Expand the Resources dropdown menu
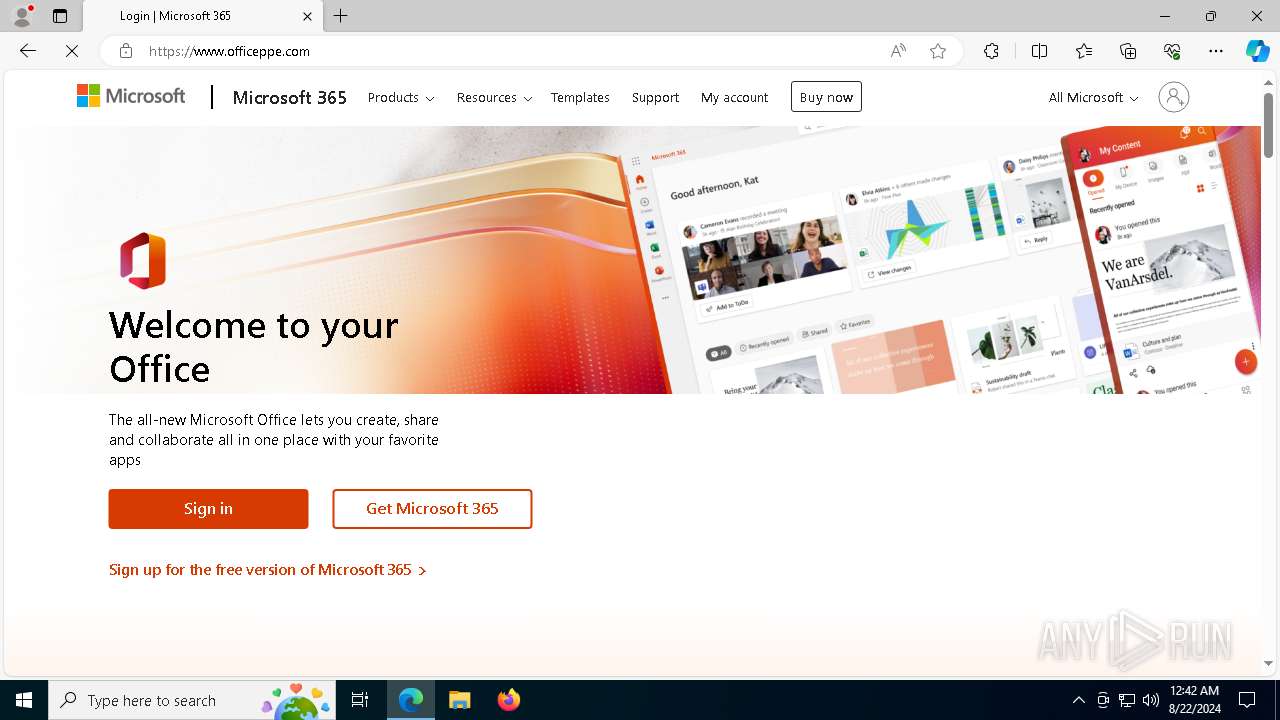Screen dimensions: 1280x720 [494, 97]
